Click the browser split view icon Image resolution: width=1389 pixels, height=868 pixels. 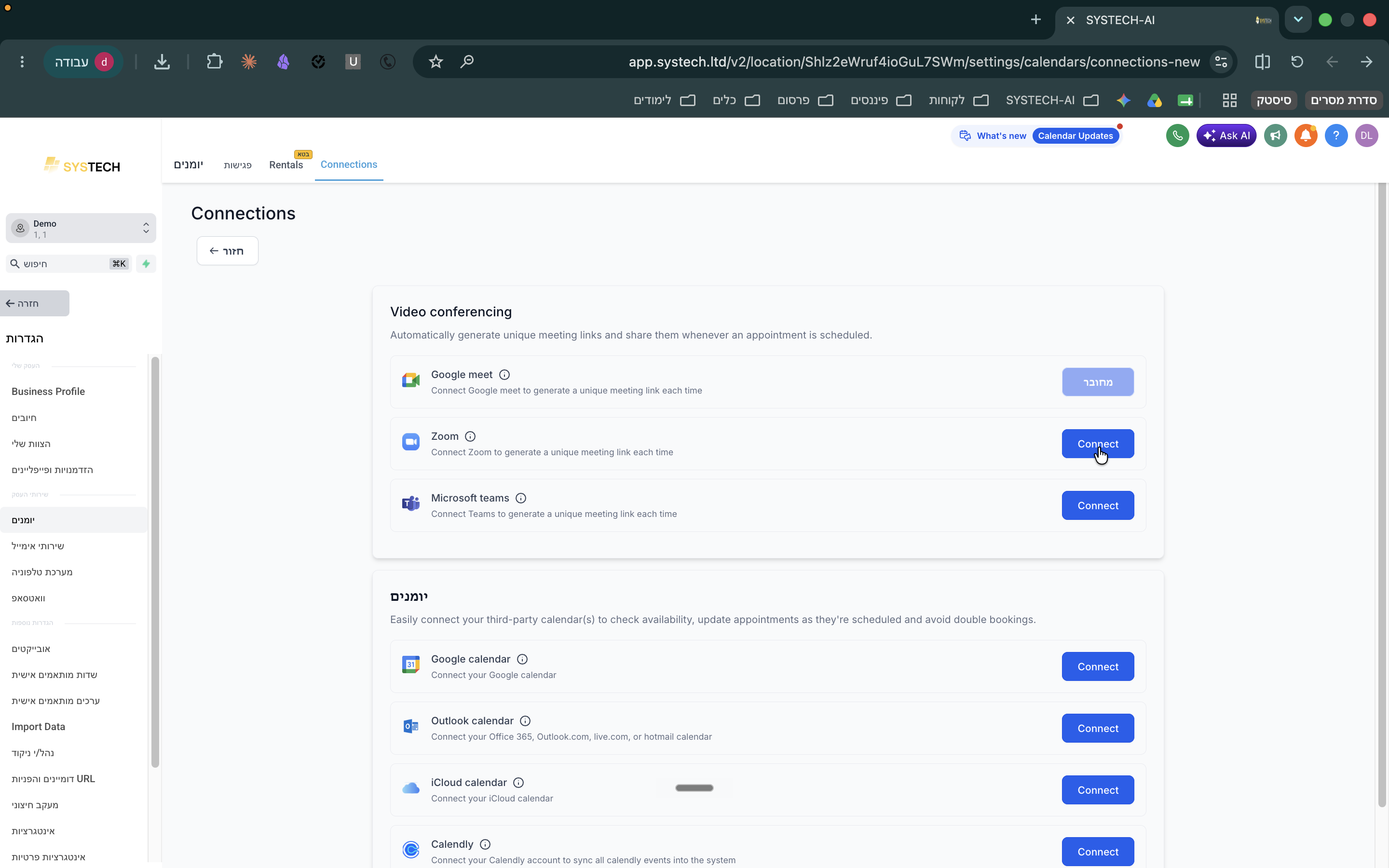point(1262,61)
